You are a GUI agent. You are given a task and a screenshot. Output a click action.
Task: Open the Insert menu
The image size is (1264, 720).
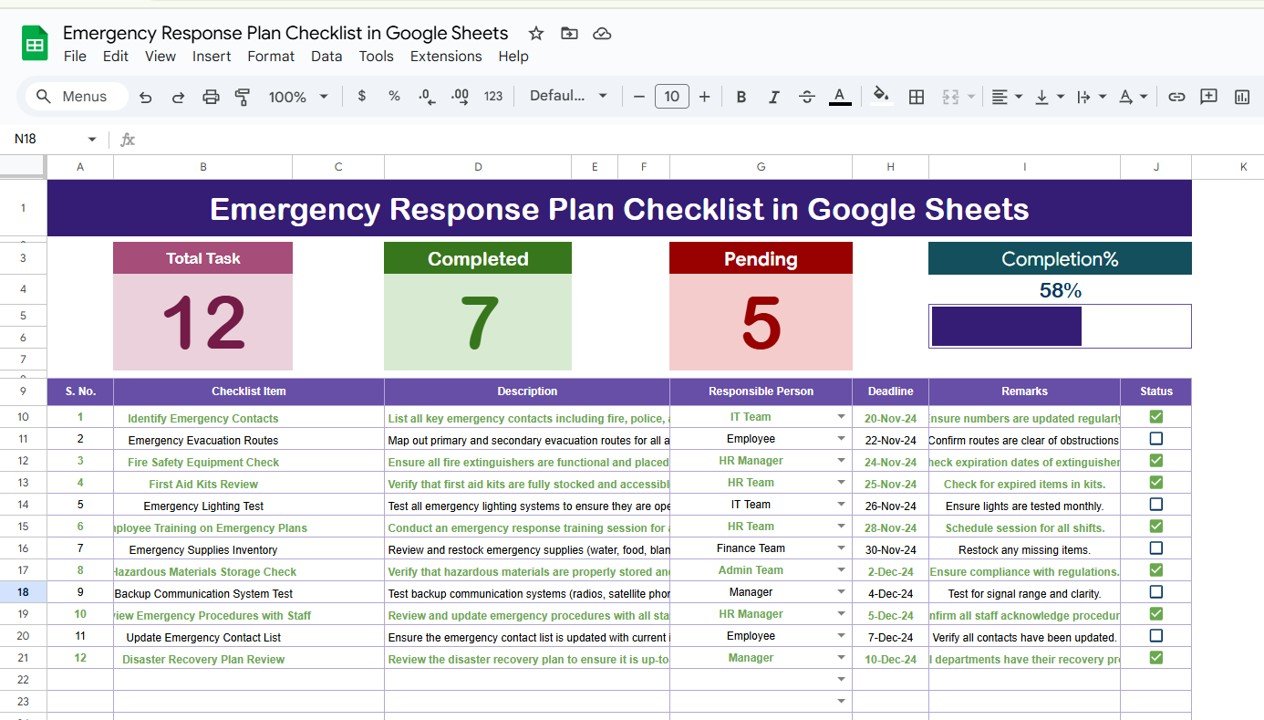click(x=212, y=56)
